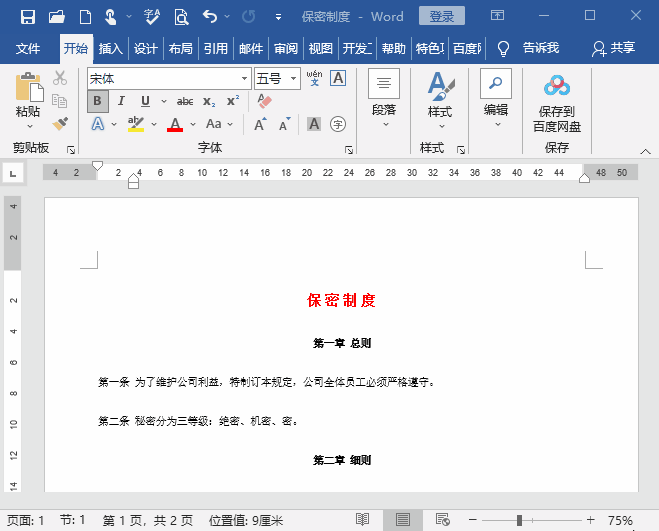The width and height of the screenshot is (659, 531).
Task: Click the 保密制度 document title text
Action: point(341,300)
